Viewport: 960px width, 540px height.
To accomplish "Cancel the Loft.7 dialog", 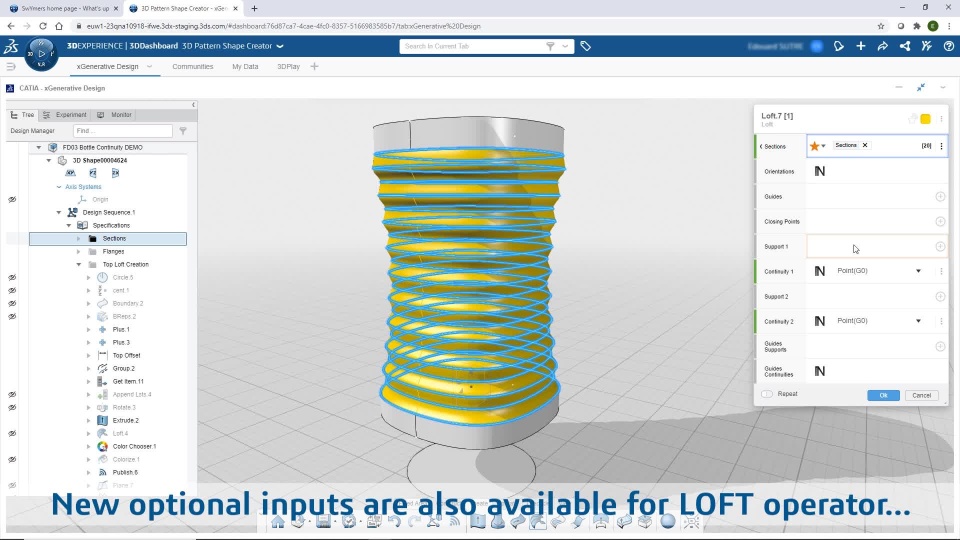I will pyautogui.click(x=921, y=395).
